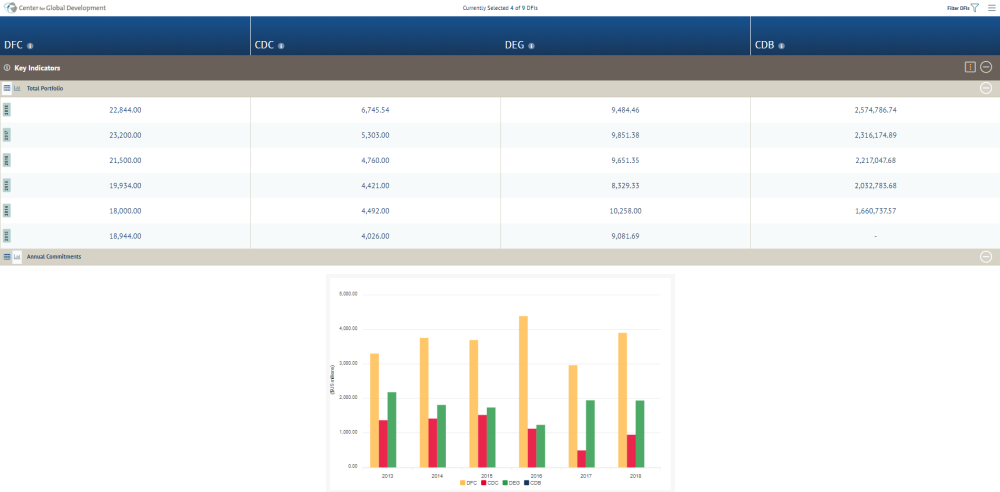Click the red CDC bar for 2017

(x=582, y=459)
